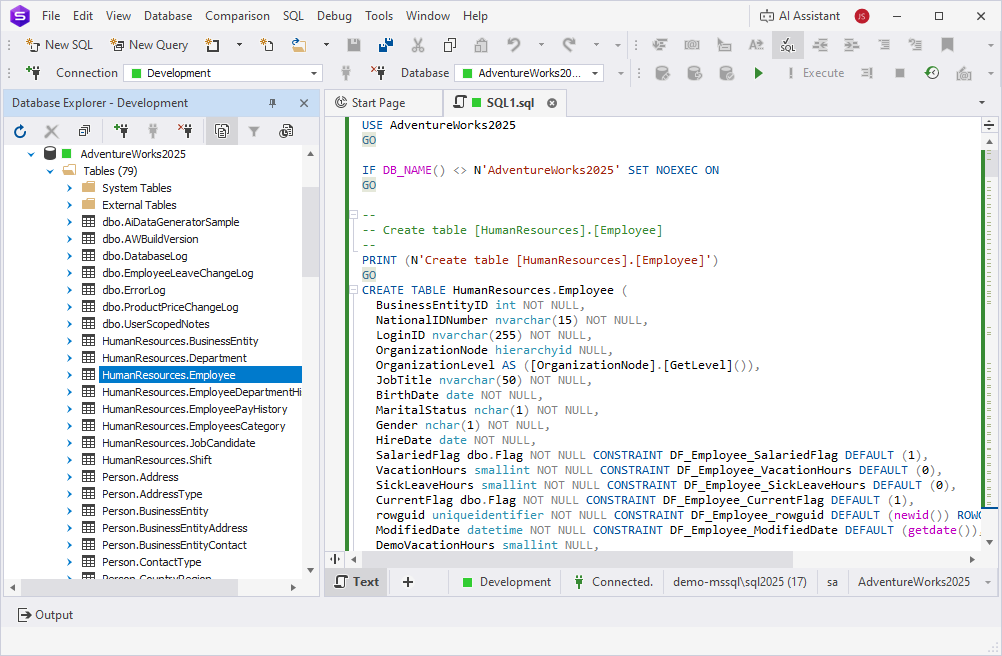Click the AI Assistant button
Image resolution: width=1002 pixels, height=656 pixels.
[x=799, y=16]
